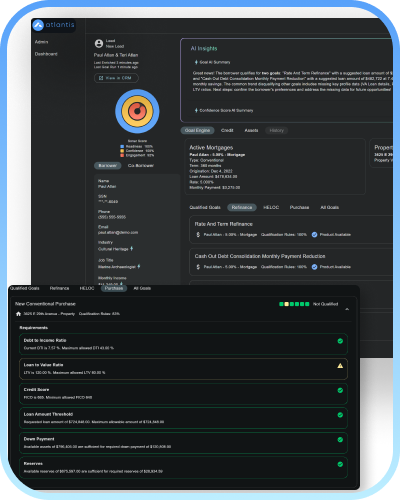The height and width of the screenshot is (500, 400).
Task: Switch to the Assets tab
Action: coord(251,130)
